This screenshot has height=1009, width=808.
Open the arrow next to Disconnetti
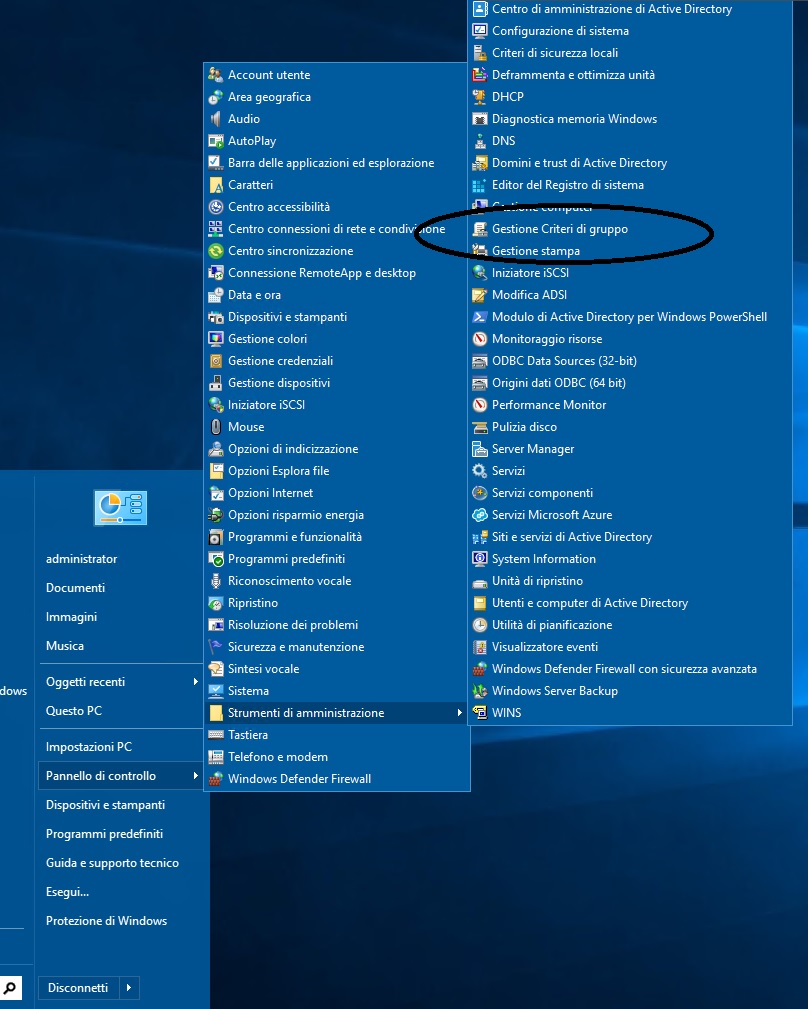point(128,988)
